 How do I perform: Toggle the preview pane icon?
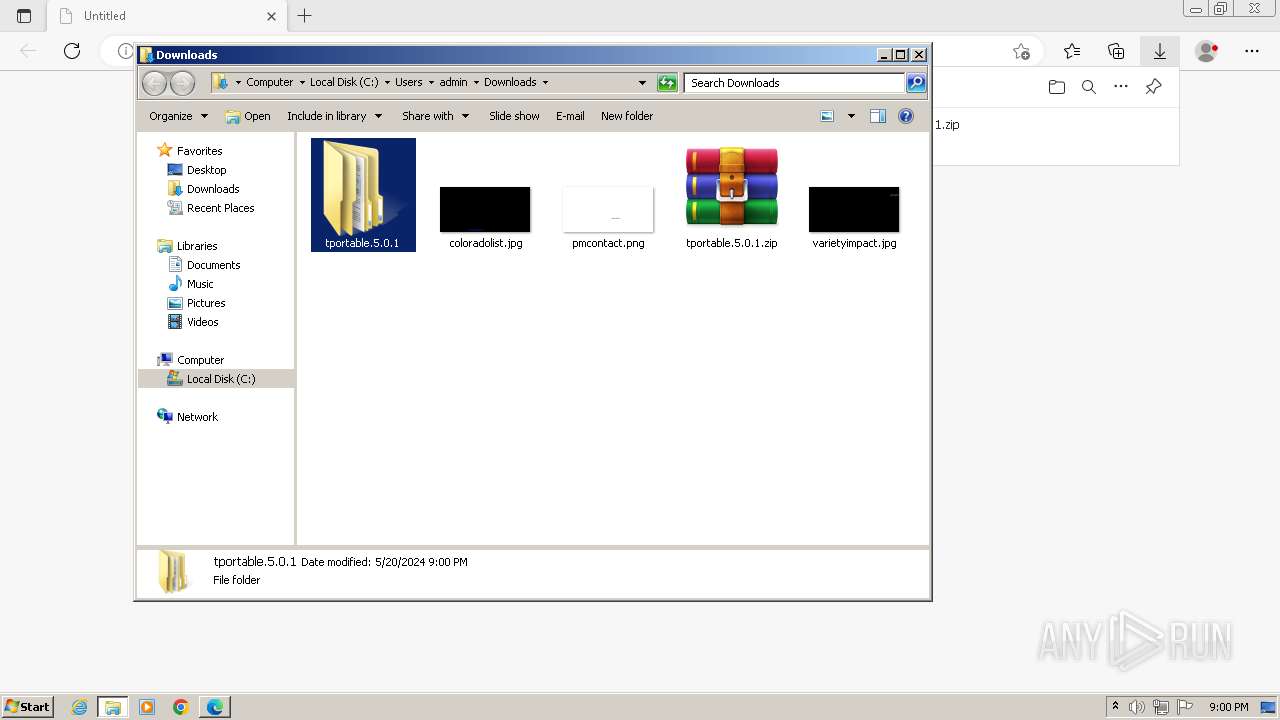878,116
